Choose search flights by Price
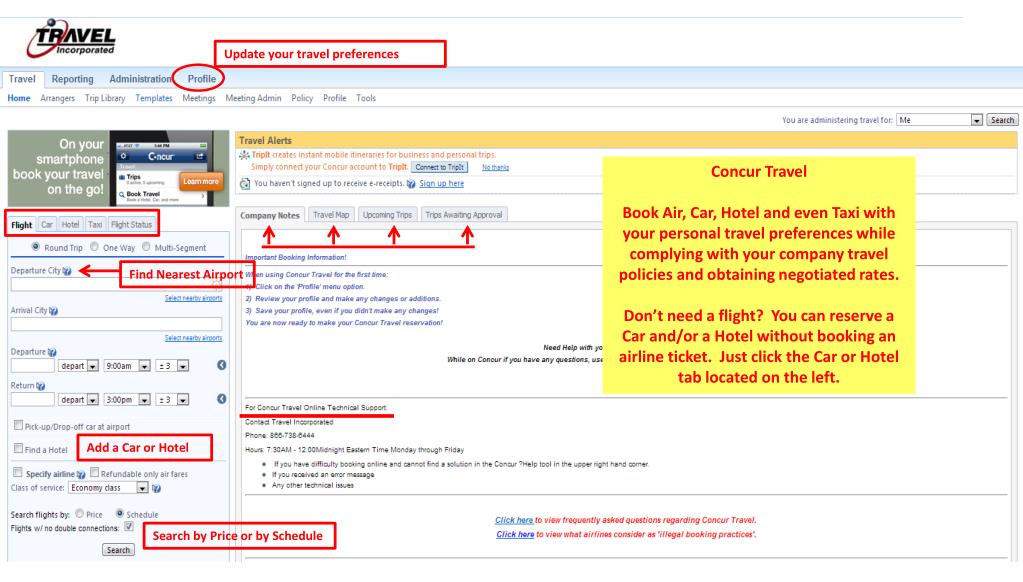 (80, 513)
